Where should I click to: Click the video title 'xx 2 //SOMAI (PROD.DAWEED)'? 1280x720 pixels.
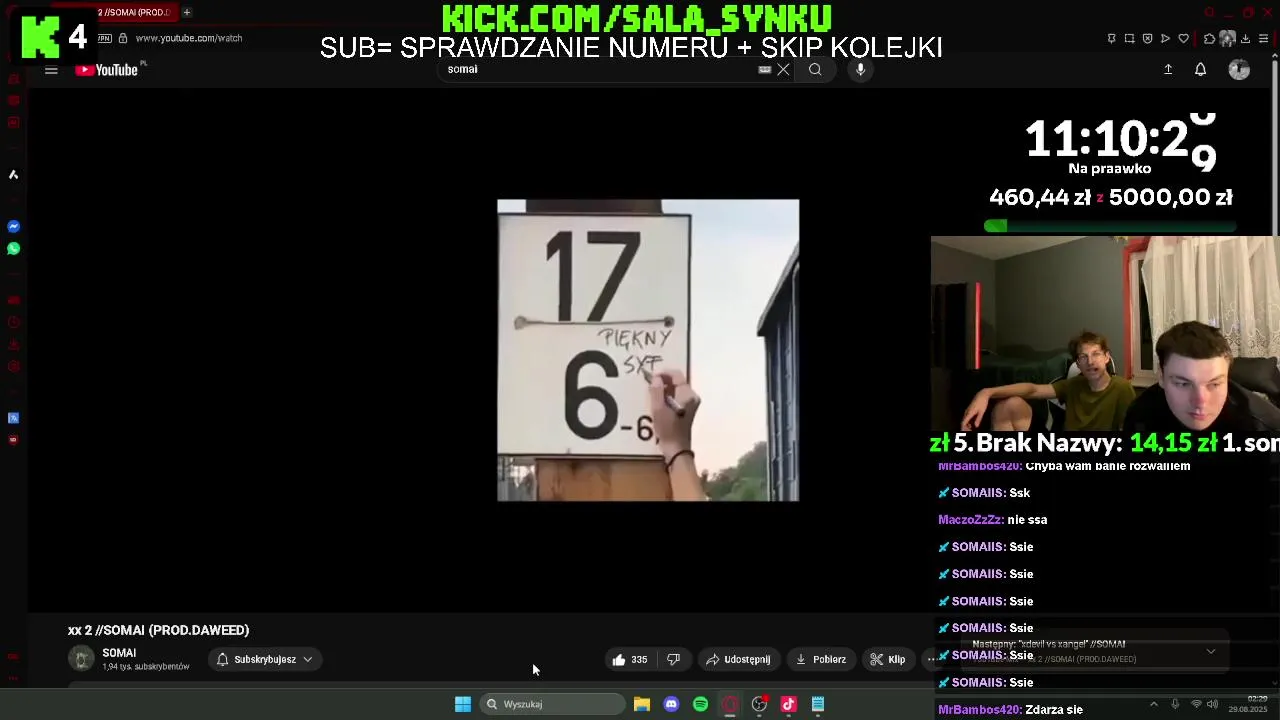(158, 630)
